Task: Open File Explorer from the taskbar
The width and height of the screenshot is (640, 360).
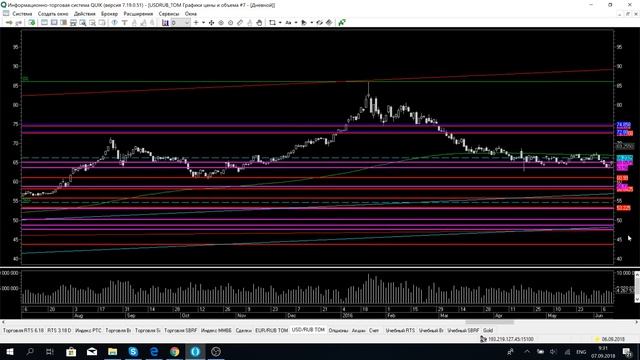Action: click(x=112, y=351)
